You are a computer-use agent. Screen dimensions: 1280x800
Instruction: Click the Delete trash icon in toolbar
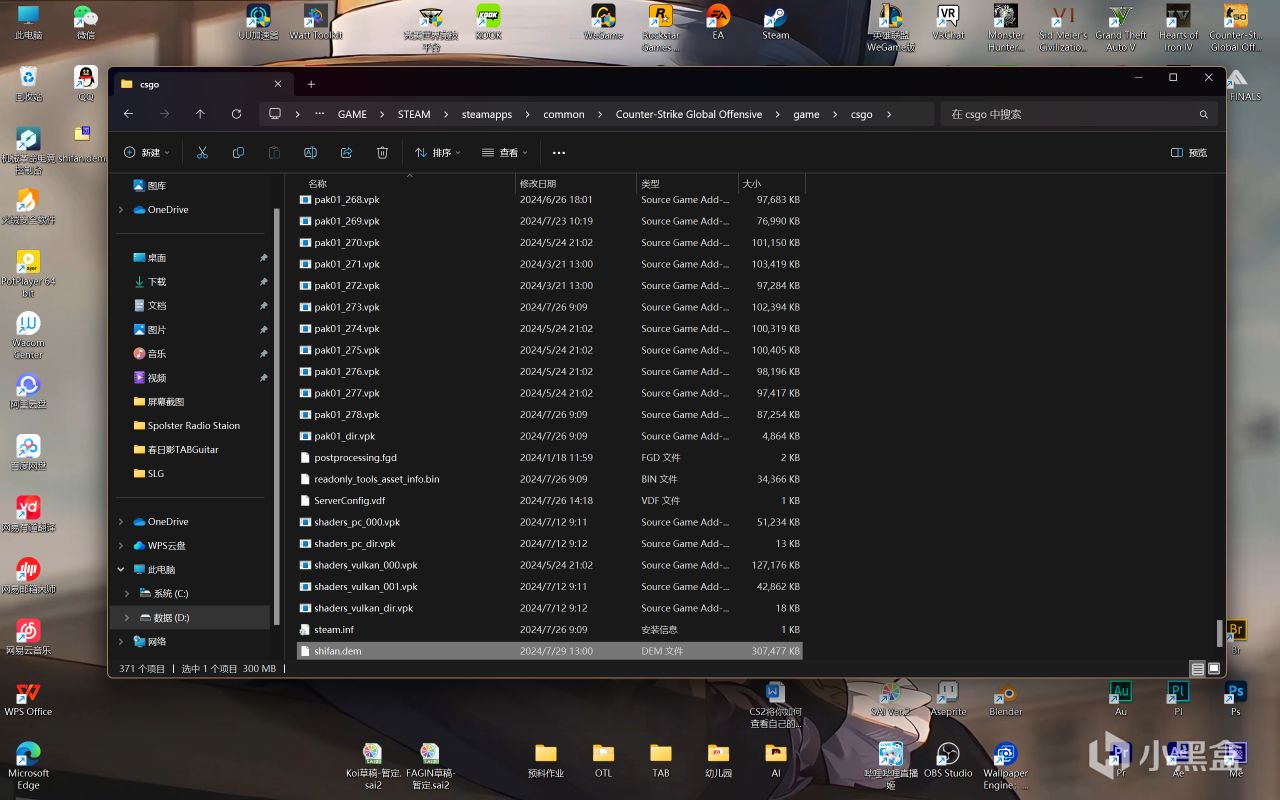[382, 153]
